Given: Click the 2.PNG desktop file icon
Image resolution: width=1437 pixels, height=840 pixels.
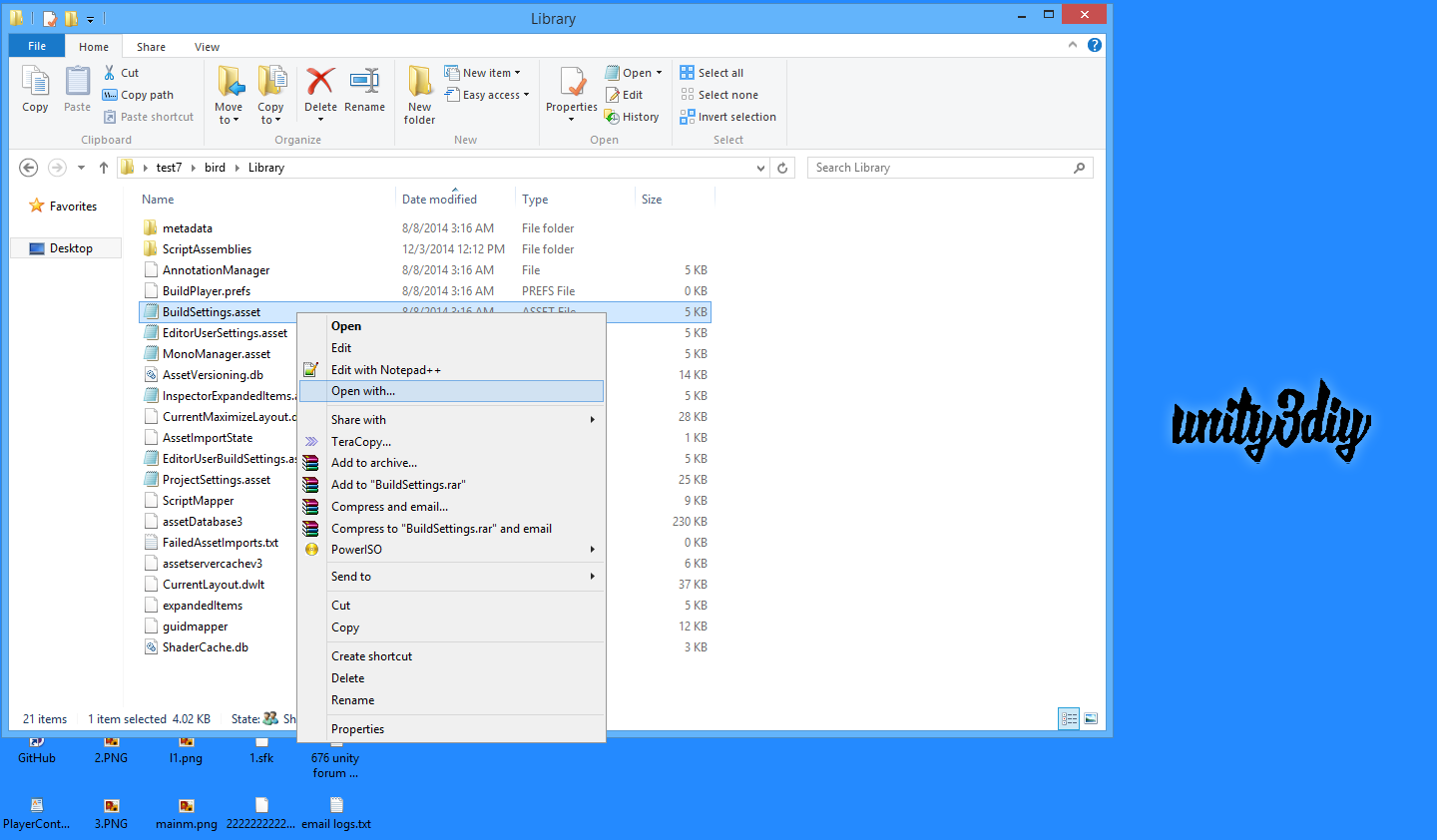Looking at the screenshot, I should (x=111, y=750).
